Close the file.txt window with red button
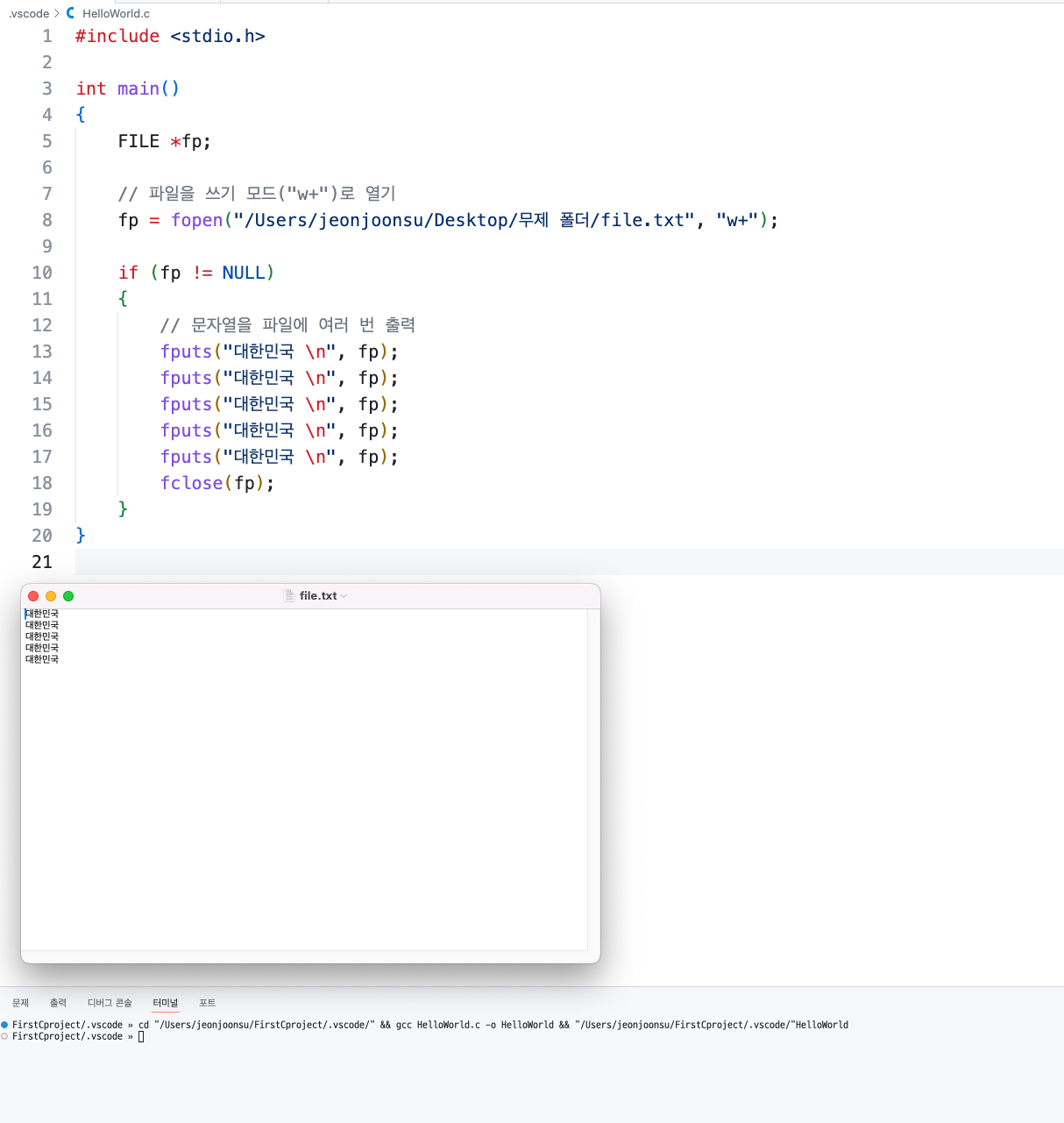Screen dimensions: 1064x1123 tap(33, 596)
